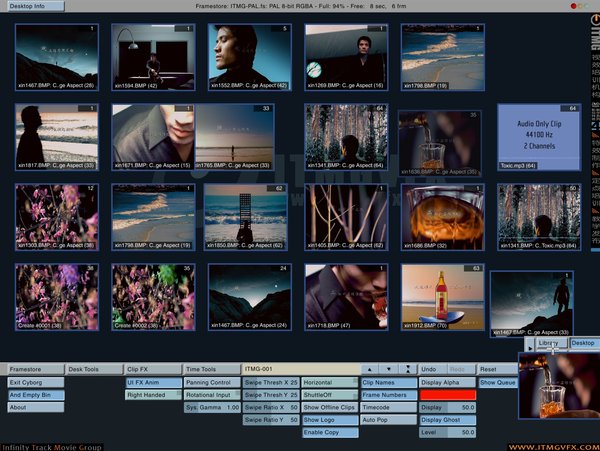Screen dimensions: 600x451
Task: Switch to the Library tab
Action: click(550, 343)
